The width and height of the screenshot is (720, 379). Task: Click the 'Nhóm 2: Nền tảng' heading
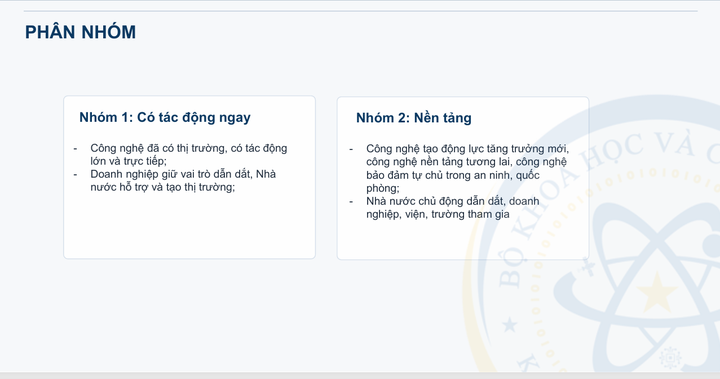[414, 118]
